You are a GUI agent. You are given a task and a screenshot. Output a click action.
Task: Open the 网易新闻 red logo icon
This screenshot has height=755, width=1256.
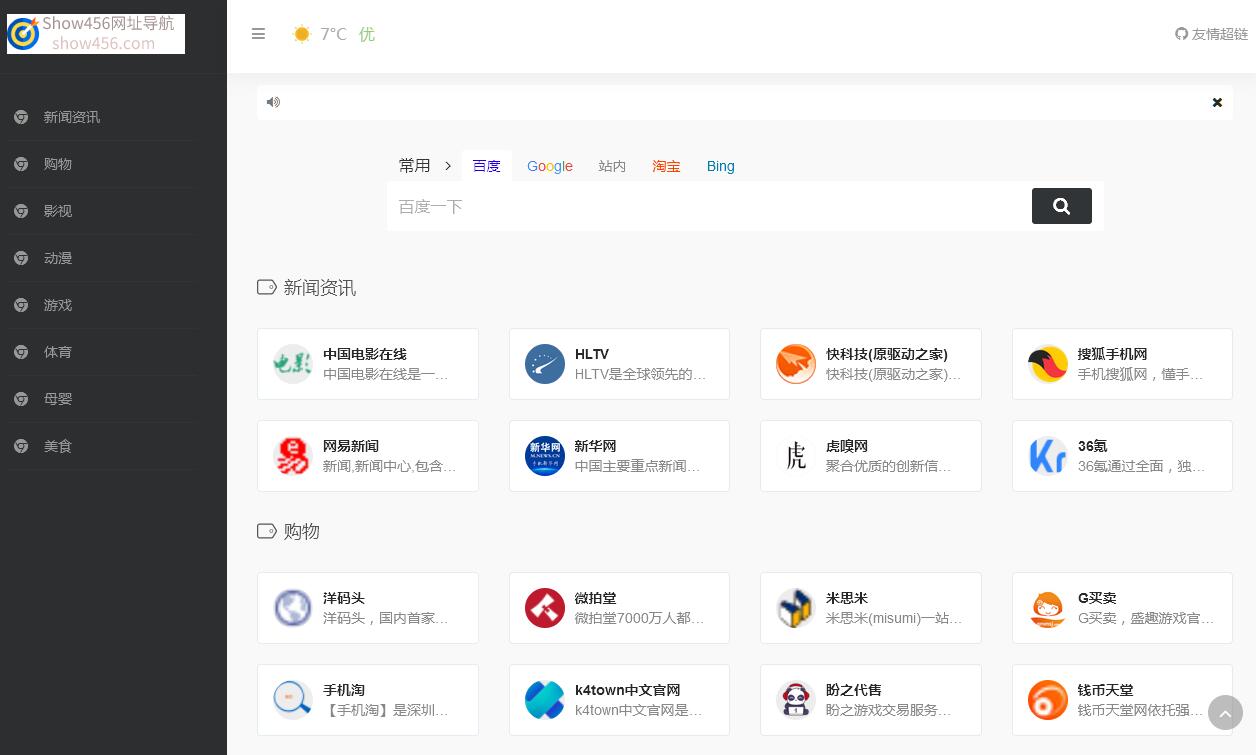(293, 456)
